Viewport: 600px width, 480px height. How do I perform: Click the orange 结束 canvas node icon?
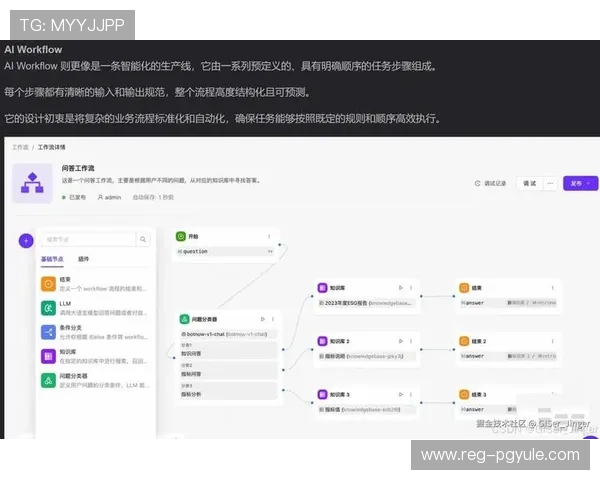point(464,287)
